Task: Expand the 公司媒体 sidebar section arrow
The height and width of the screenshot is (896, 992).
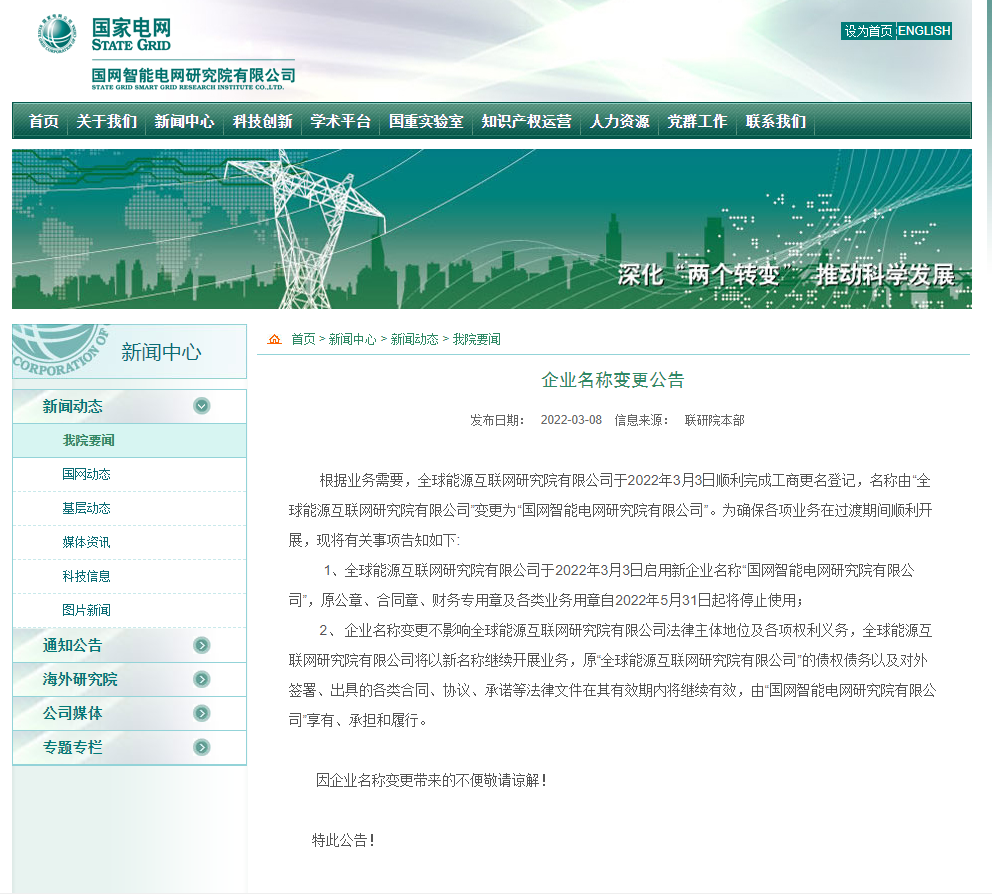Action: point(202,713)
